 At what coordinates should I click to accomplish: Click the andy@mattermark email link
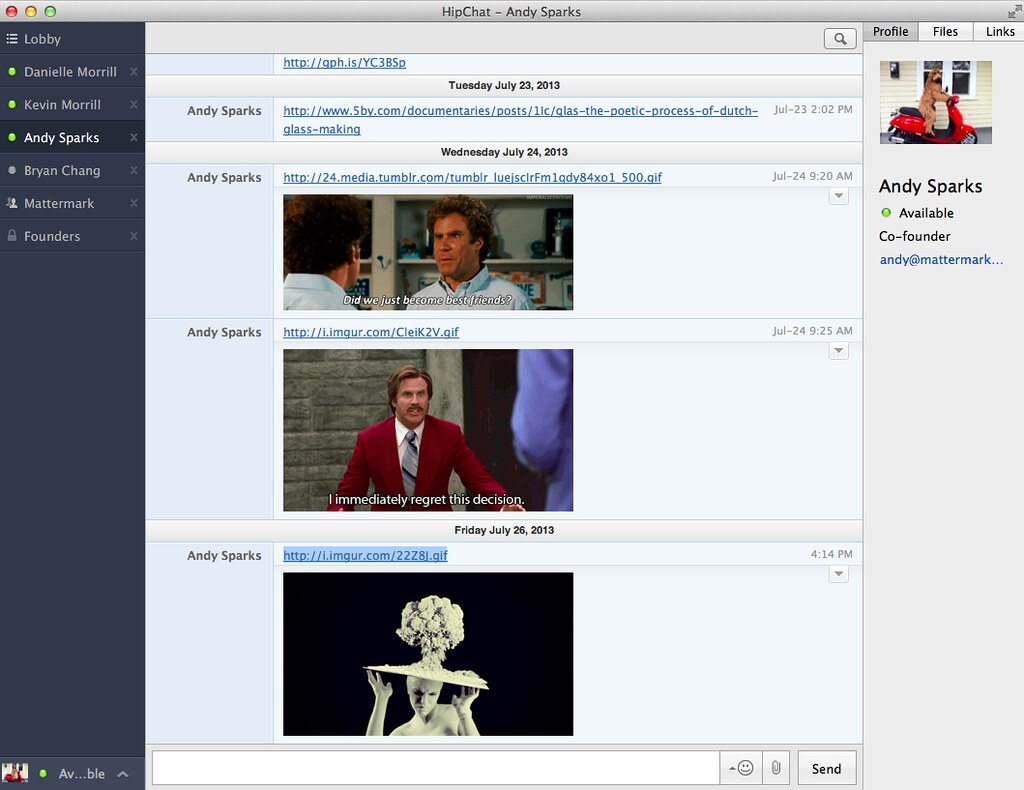(x=941, y=260)
